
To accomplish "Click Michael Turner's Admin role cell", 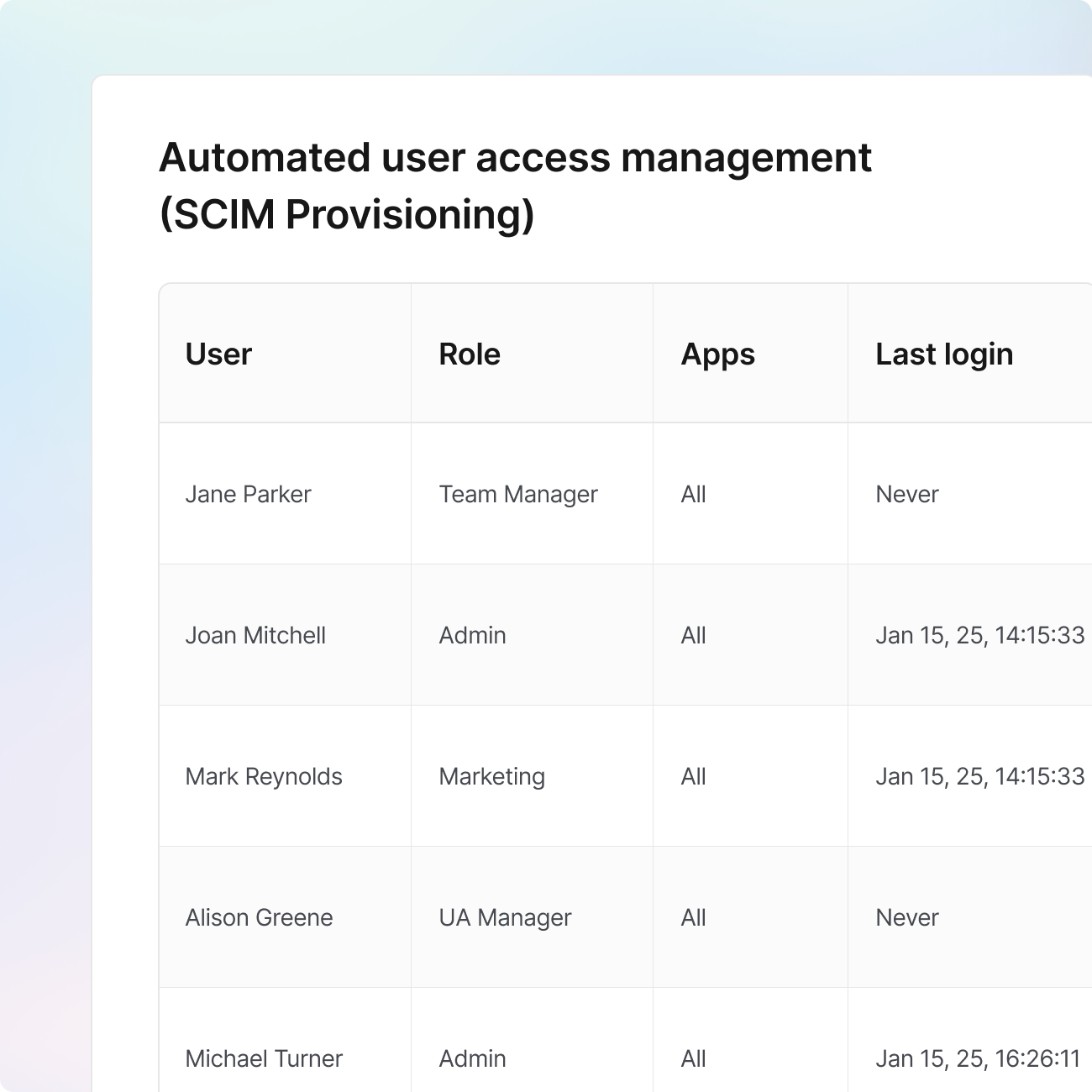I will 472,1058.
